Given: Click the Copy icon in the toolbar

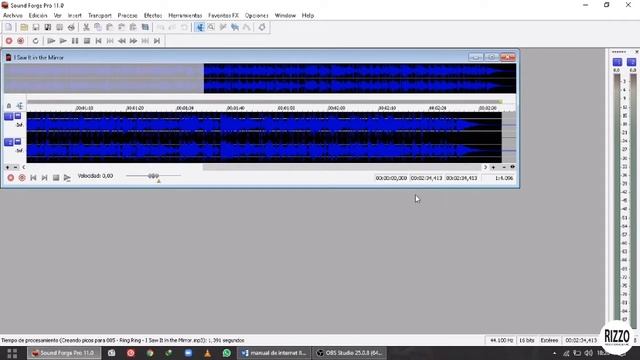Looking at the screenshot, I should point(98,27).
